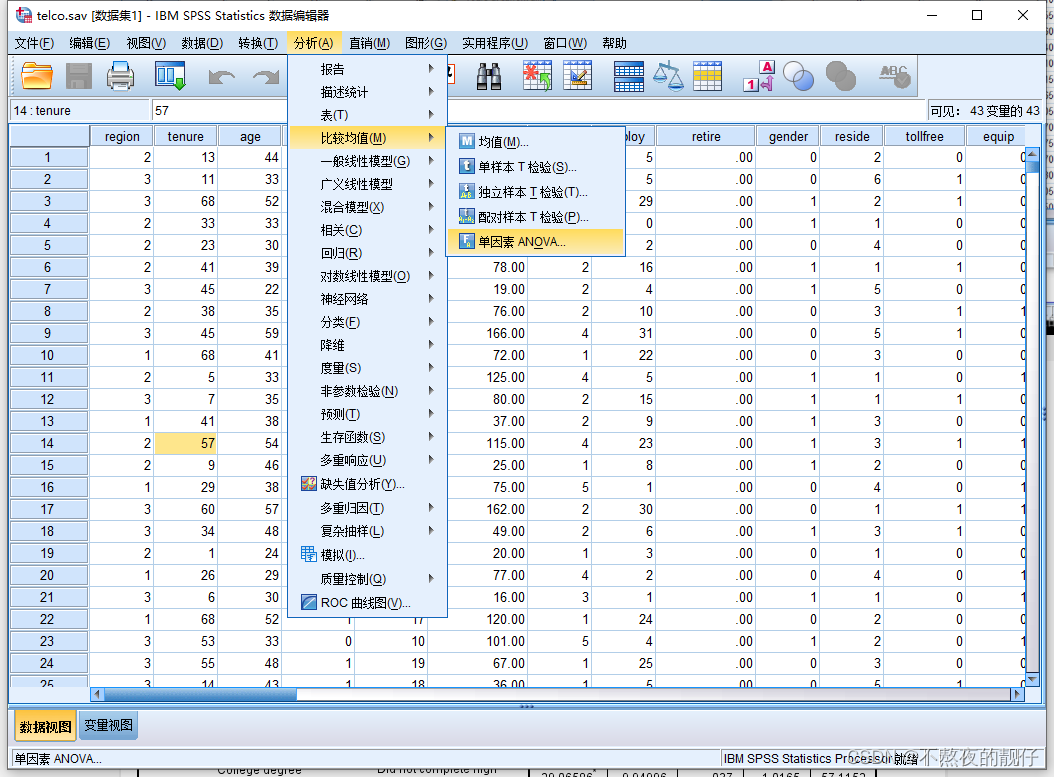Click the horizontal scrollbar right arrow
1054x777 pixels.
tap(1017, 694)
